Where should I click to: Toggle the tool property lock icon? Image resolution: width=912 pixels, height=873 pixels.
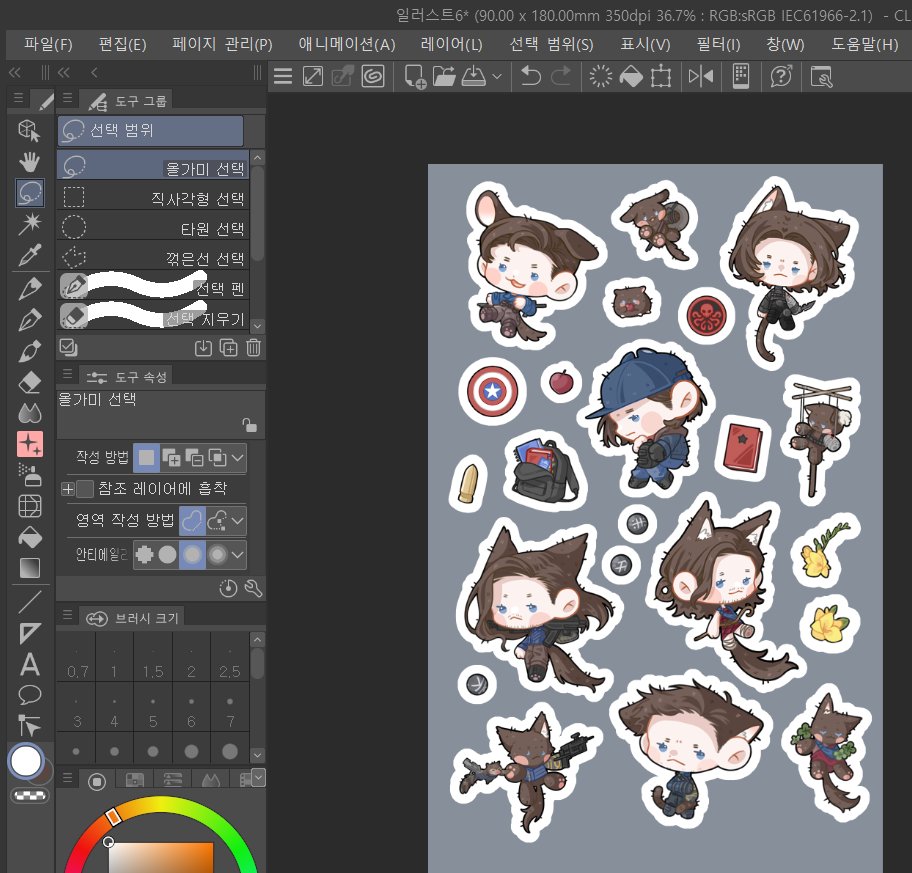(x=250, y=425)
